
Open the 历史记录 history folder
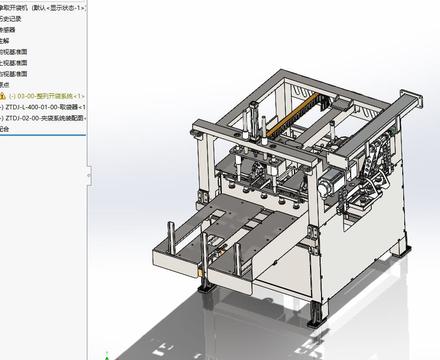(x=10, y=19)
